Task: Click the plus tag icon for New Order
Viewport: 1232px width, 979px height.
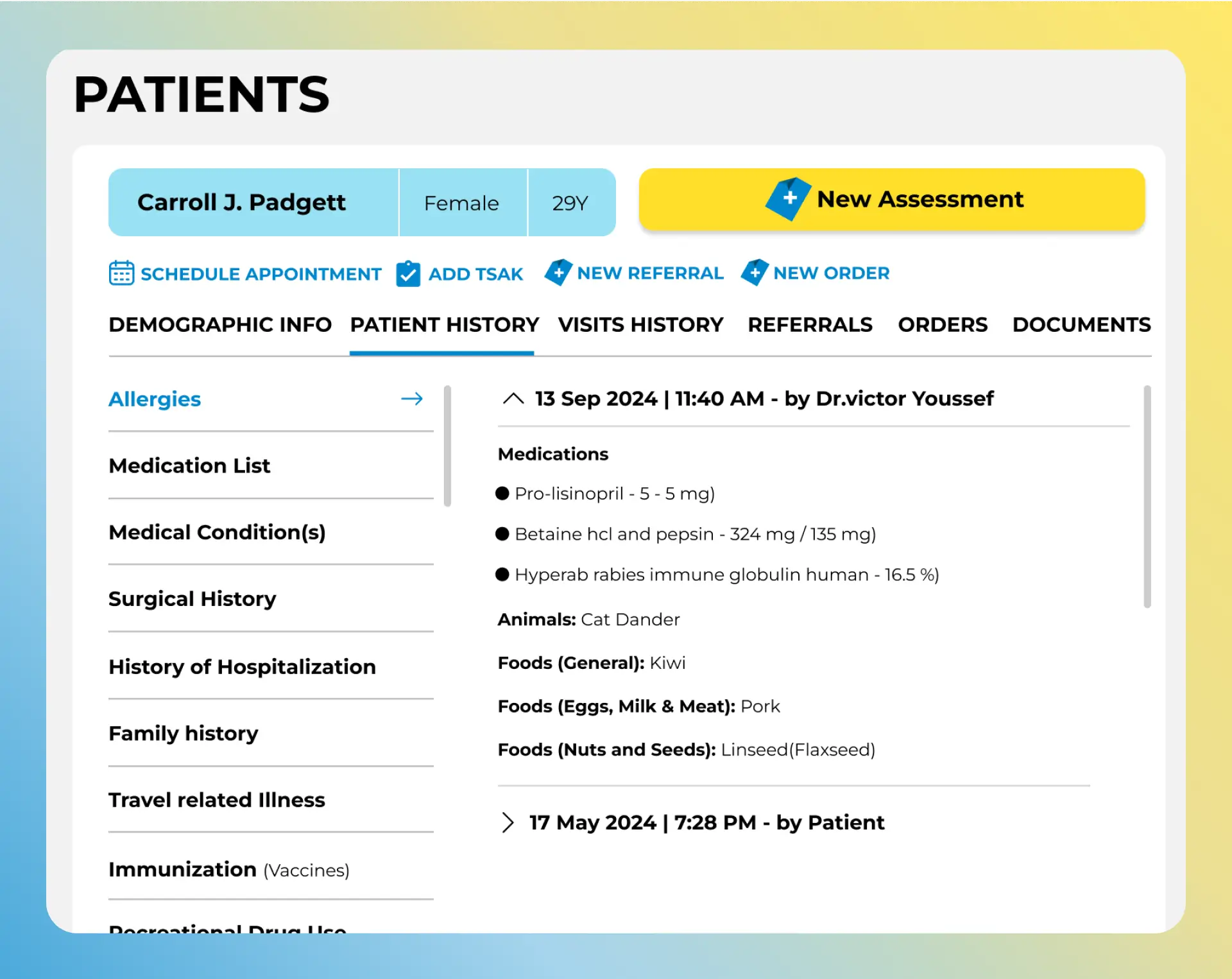Action: pos(755,273)
